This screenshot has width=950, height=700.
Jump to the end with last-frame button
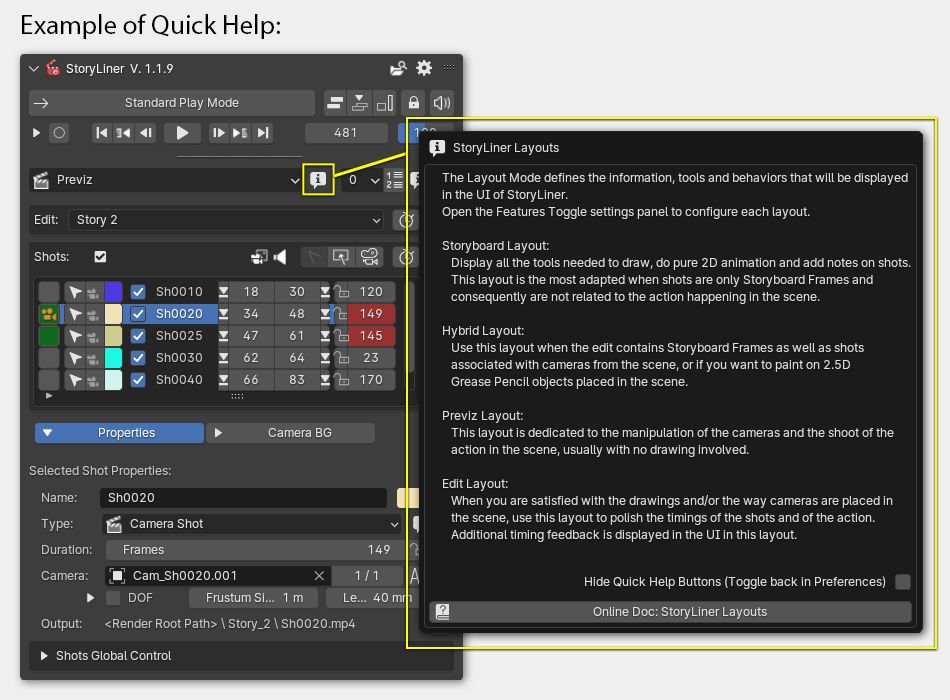[263, 132]
